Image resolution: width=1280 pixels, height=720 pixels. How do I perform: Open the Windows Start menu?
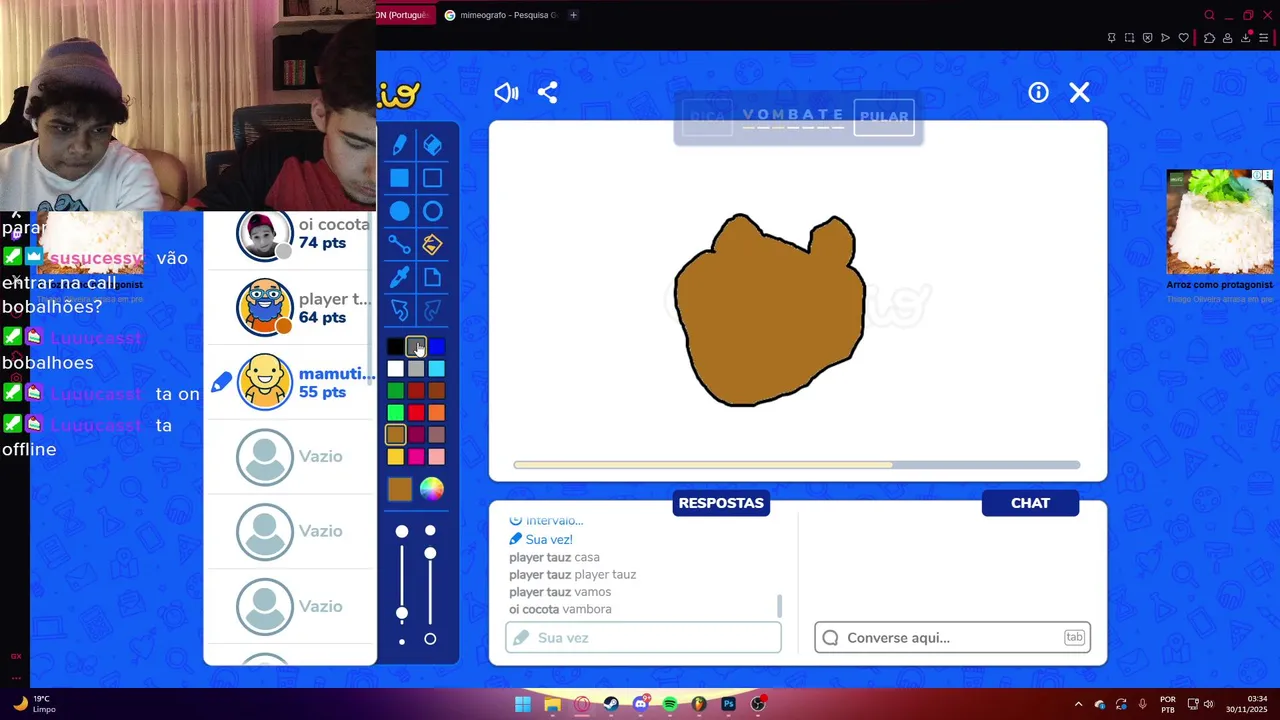coord(523,704)
